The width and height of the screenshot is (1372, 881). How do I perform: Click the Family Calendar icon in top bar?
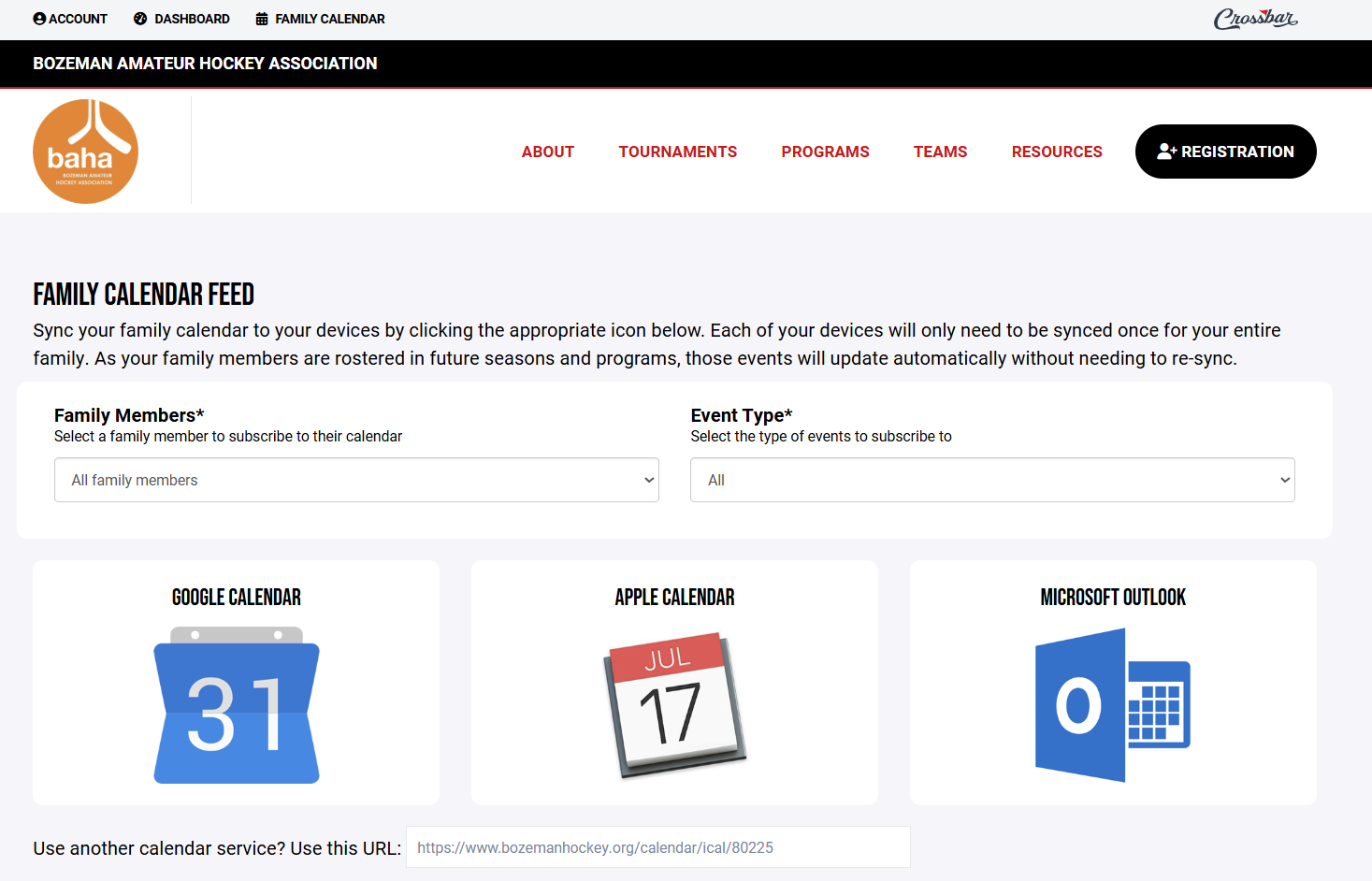coord(262,19)
